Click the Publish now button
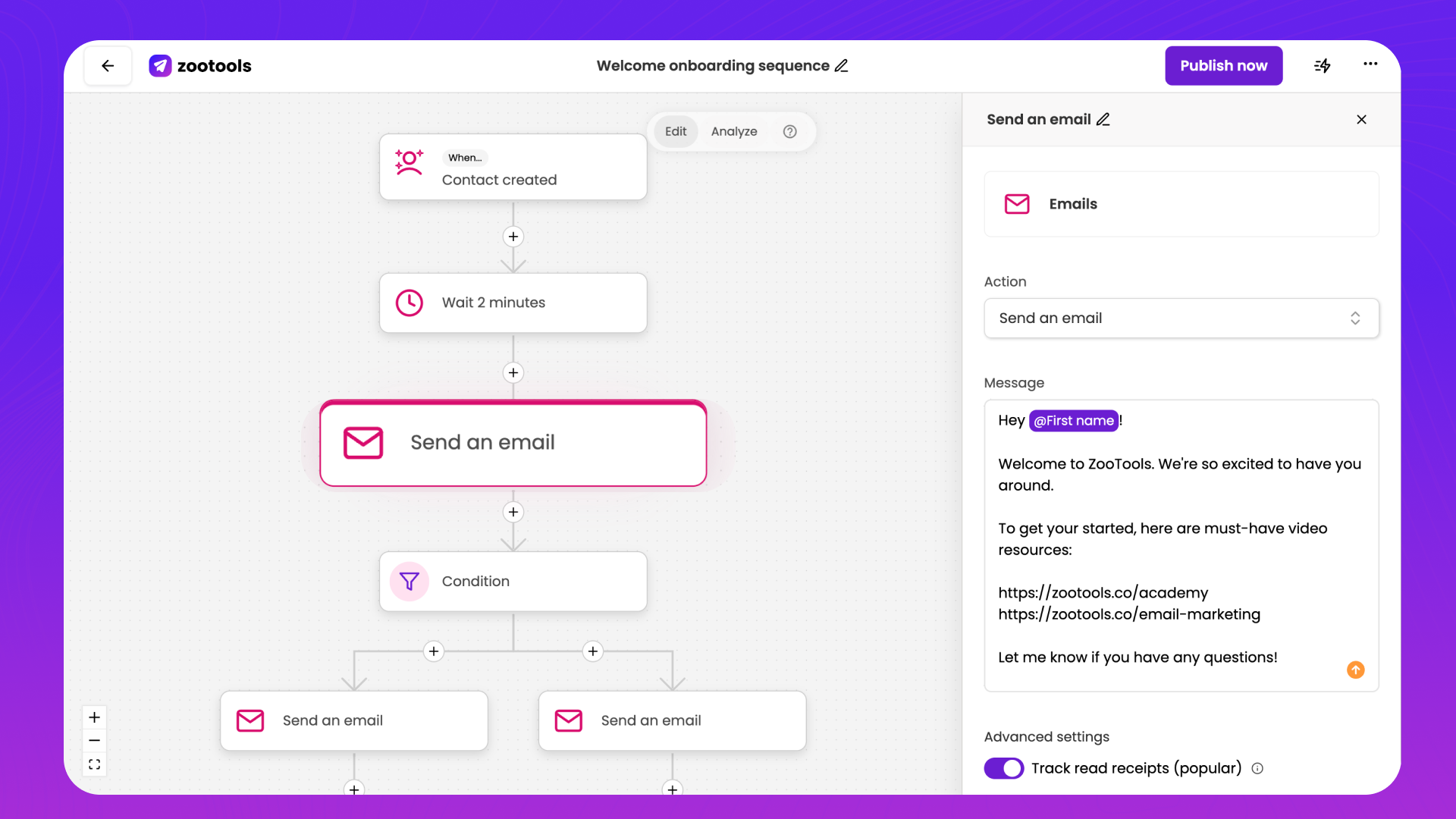Viewport: 1456px width, 819px height. 1224,65
